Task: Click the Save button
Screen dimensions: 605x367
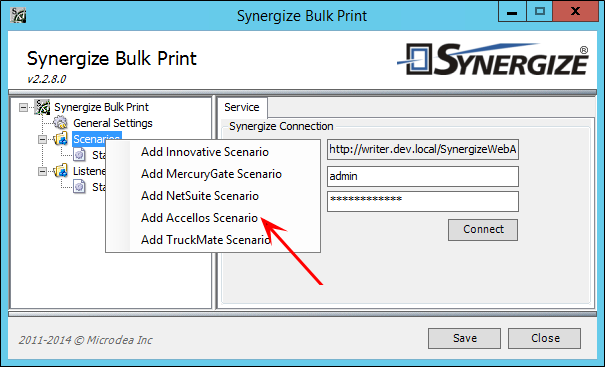Action: point(465,338)
